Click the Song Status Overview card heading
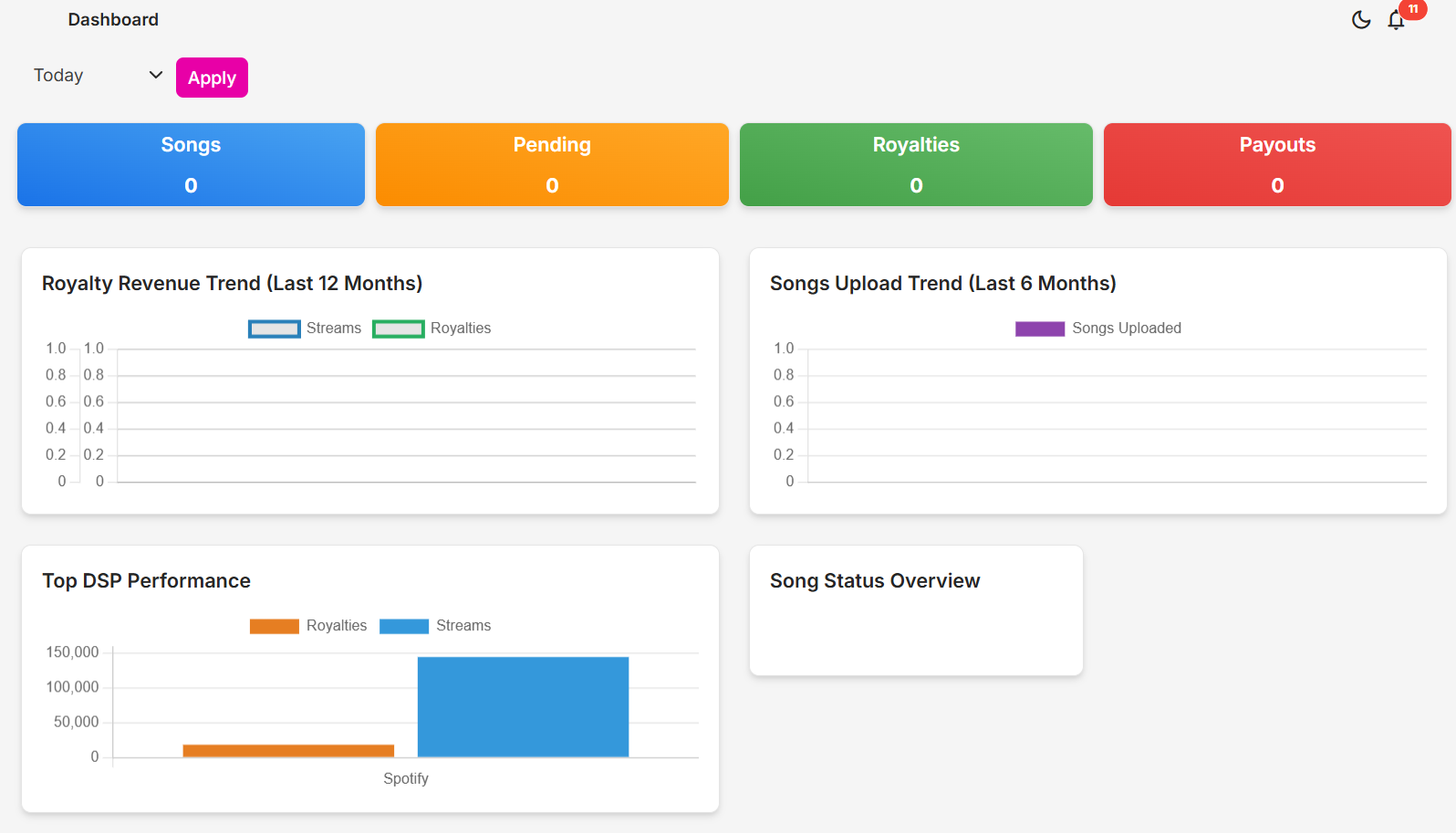 click(874, 581)
